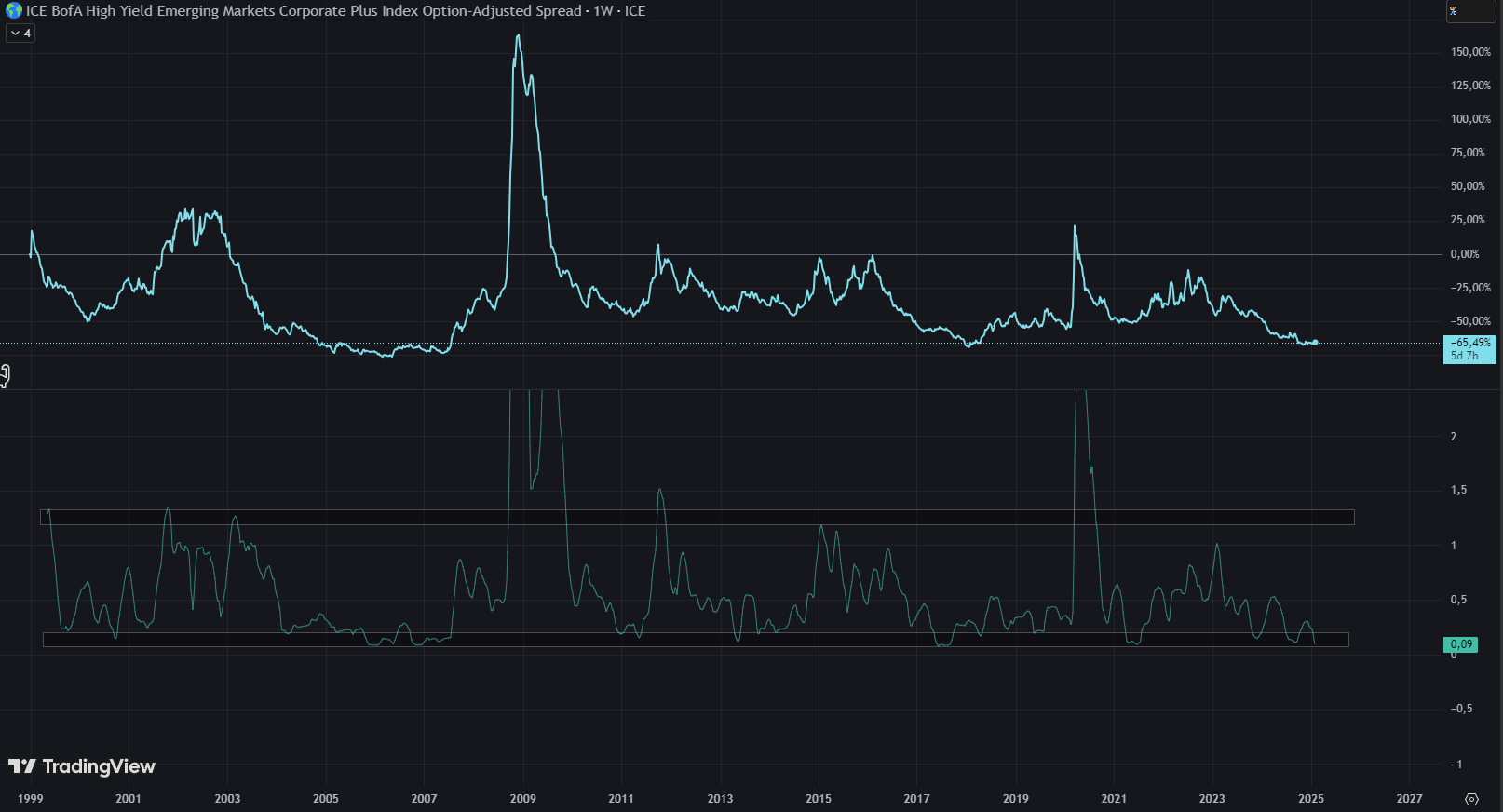Image resolution: width=1503 pixels, height=812 pixels.
Task: Select the upper rectangle drawing in indicator pane
Action: click(x=697, y=517)
